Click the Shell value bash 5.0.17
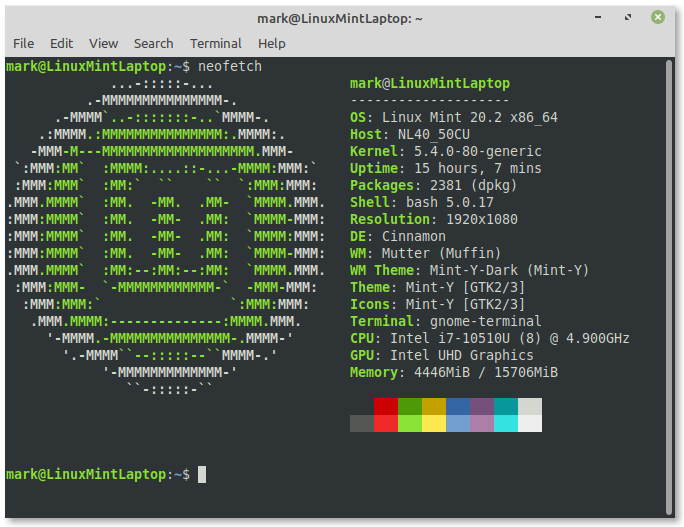684x527 pixels. point(449,202)
